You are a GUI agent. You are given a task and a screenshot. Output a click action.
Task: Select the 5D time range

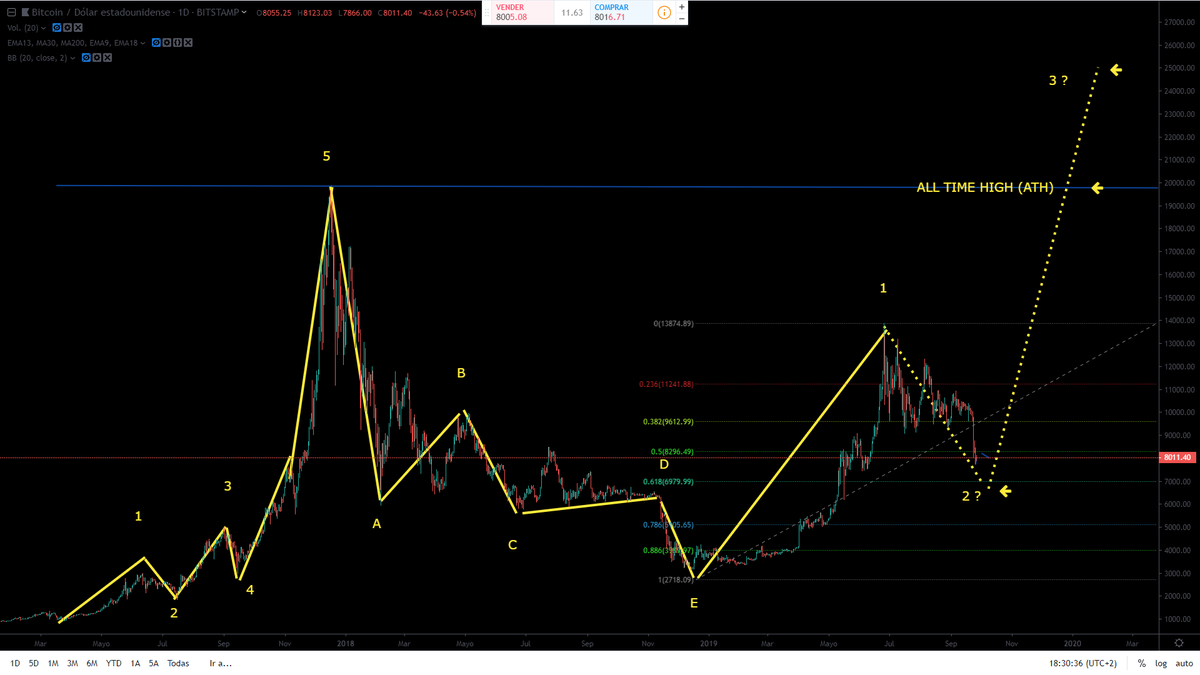pos(33,663)
